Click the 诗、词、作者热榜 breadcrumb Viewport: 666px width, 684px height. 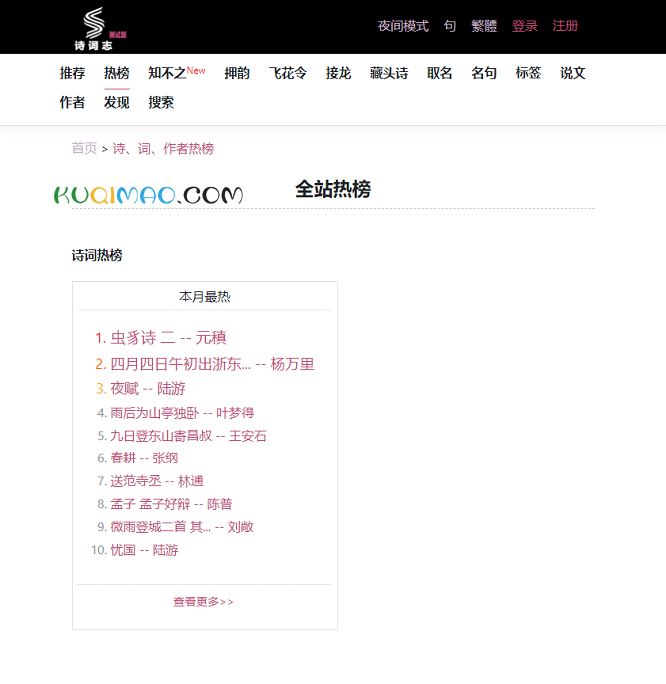163,149
